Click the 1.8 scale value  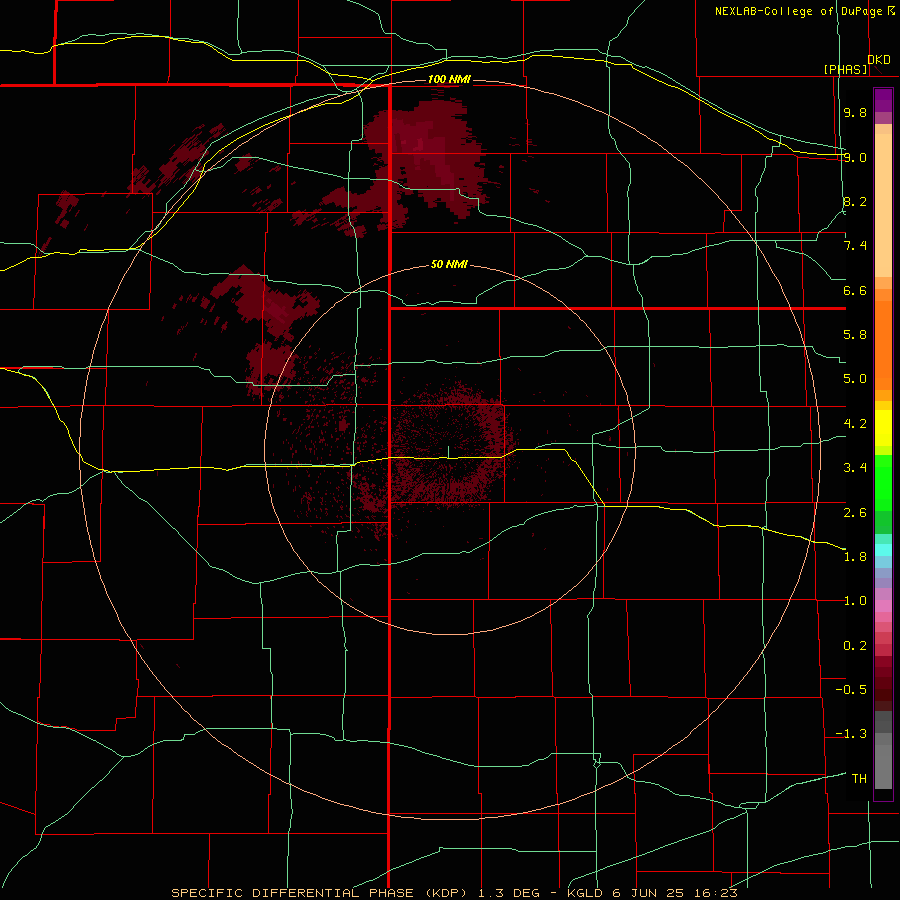click(855, 557)
